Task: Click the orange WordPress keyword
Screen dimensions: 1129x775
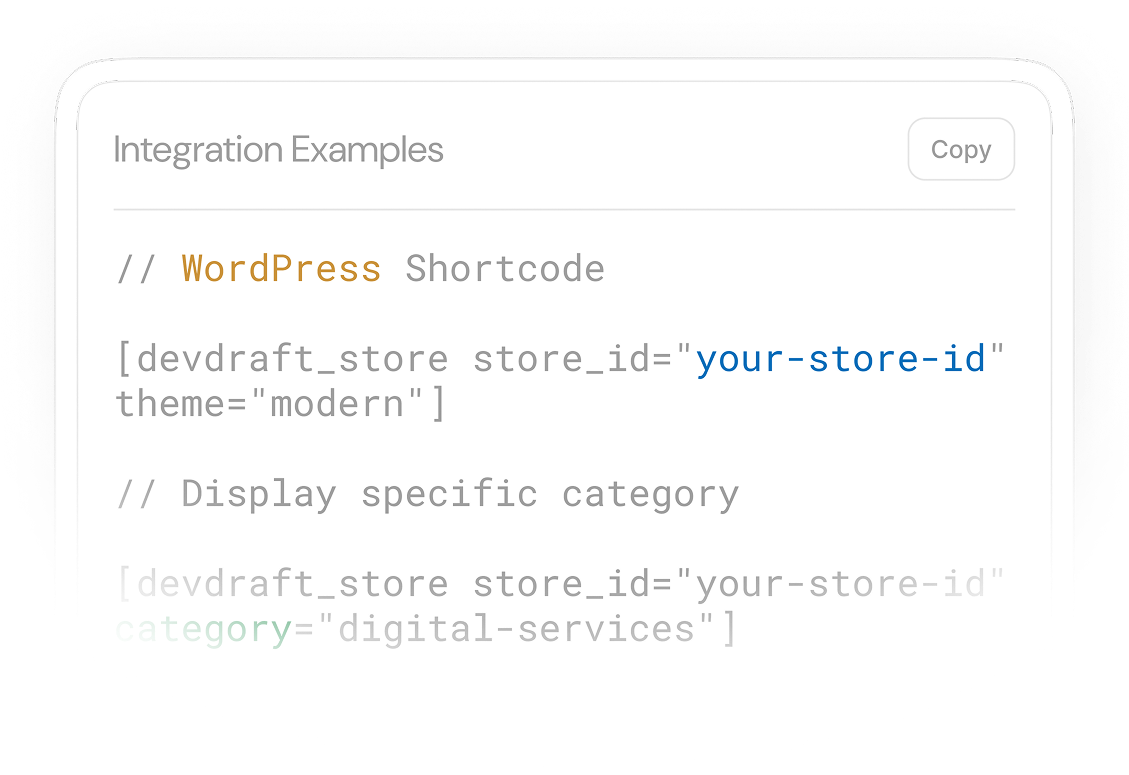Action: tap(281, 267)
